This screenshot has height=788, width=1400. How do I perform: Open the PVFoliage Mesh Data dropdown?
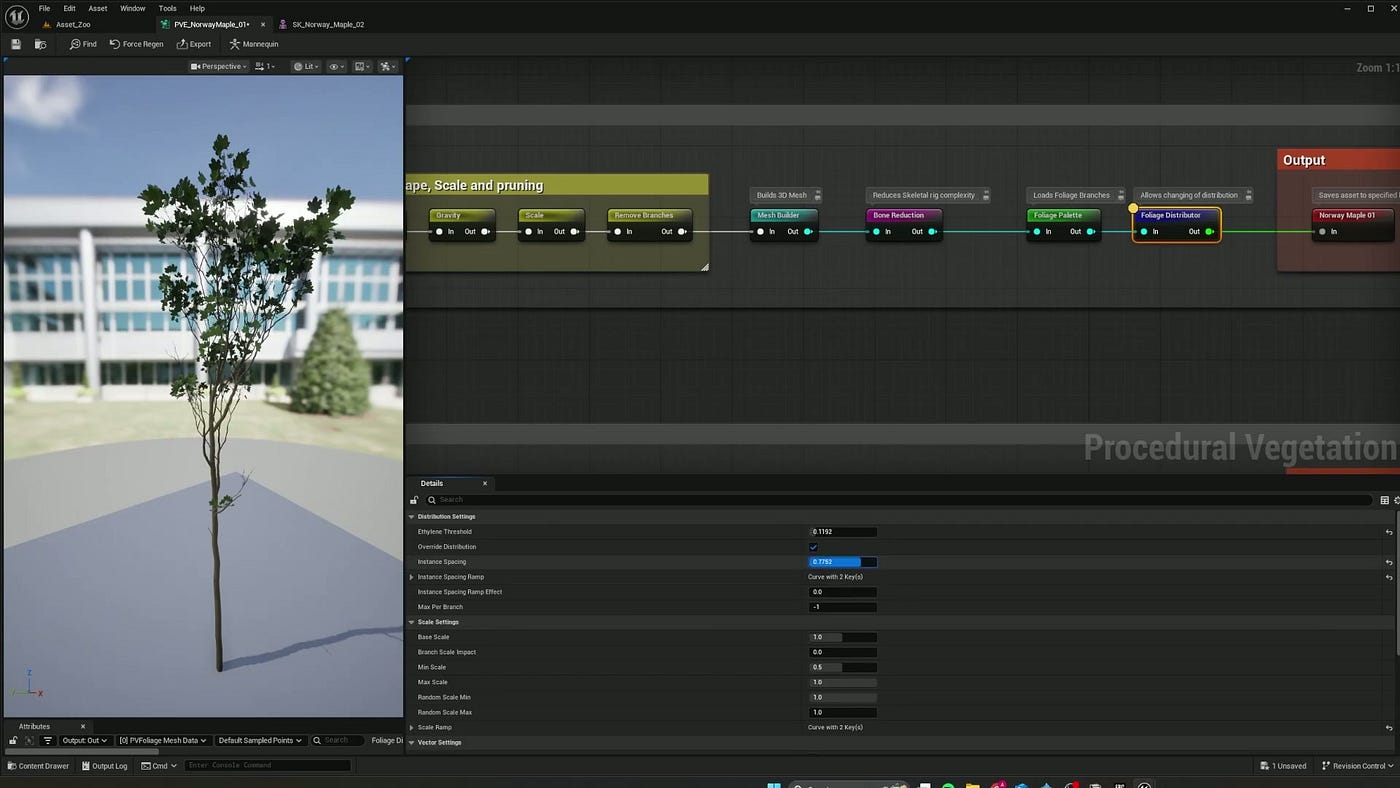click(x=162, y=741)
